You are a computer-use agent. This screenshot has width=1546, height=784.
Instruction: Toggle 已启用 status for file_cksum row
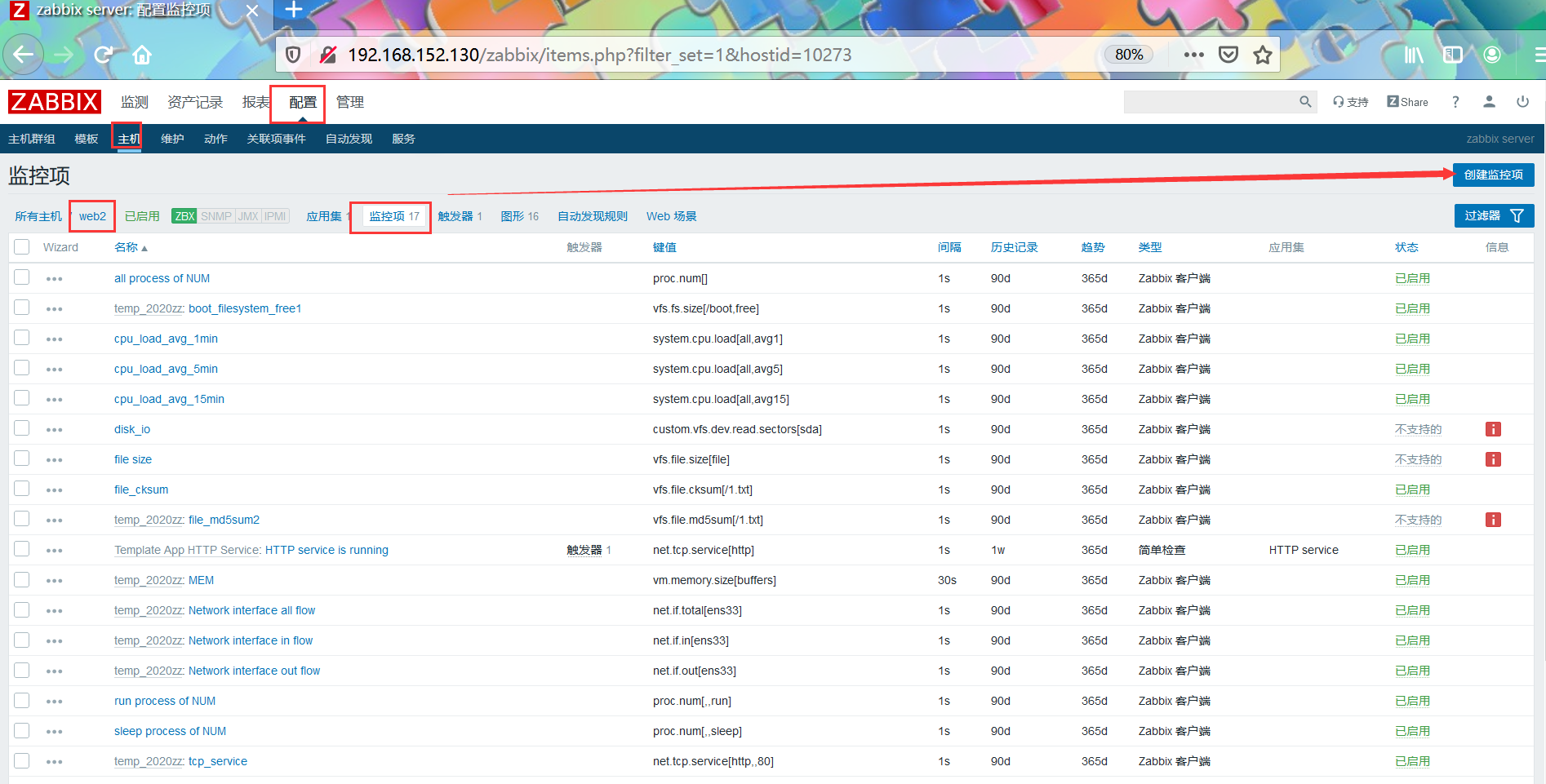(1412, 489)
